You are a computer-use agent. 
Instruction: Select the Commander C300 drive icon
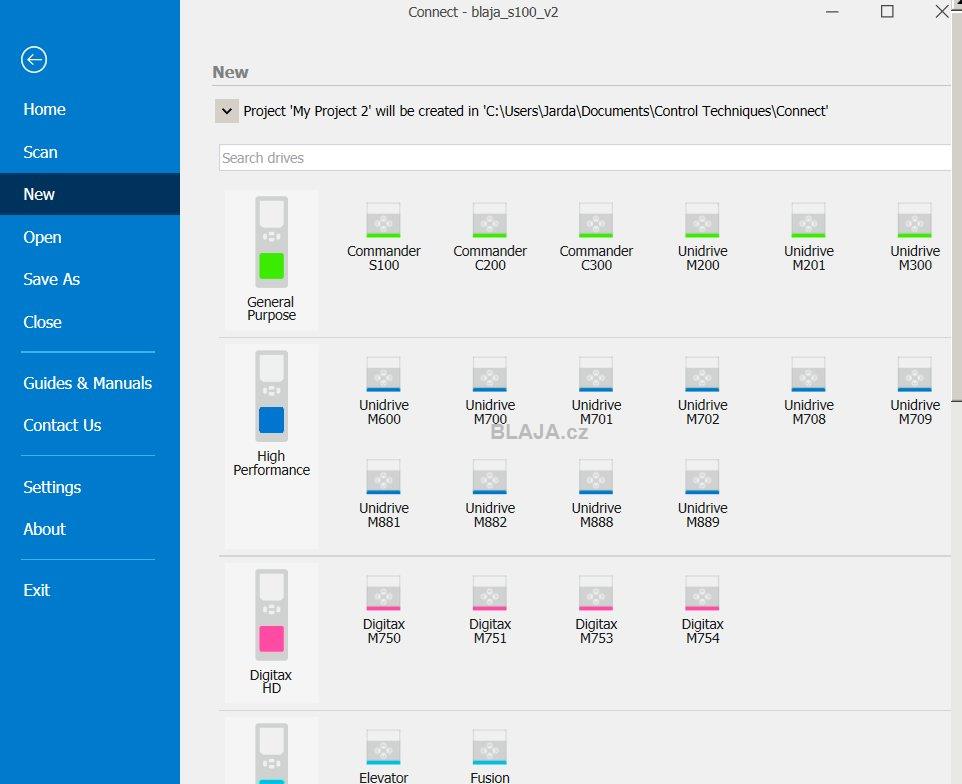(596, 220)
